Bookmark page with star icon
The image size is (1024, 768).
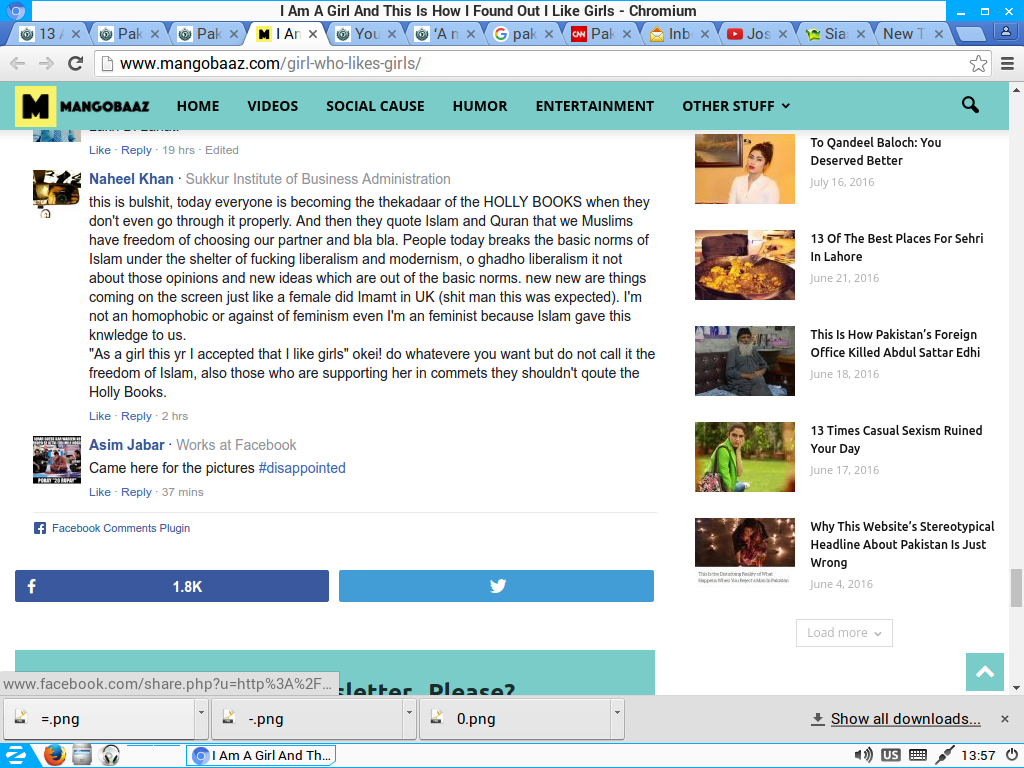(978, 63)
